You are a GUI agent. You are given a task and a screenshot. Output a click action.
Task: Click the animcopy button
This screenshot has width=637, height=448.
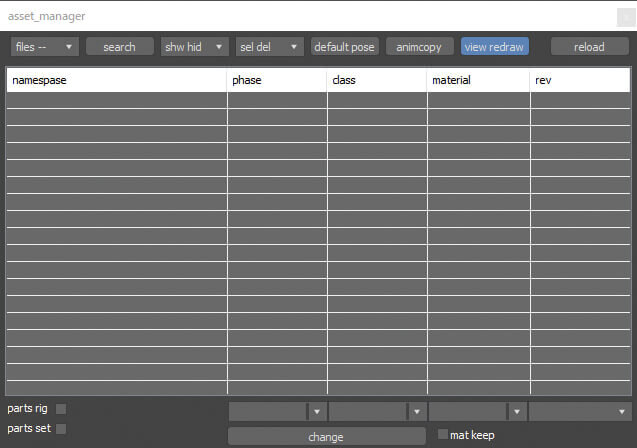[x=419, y=47]
